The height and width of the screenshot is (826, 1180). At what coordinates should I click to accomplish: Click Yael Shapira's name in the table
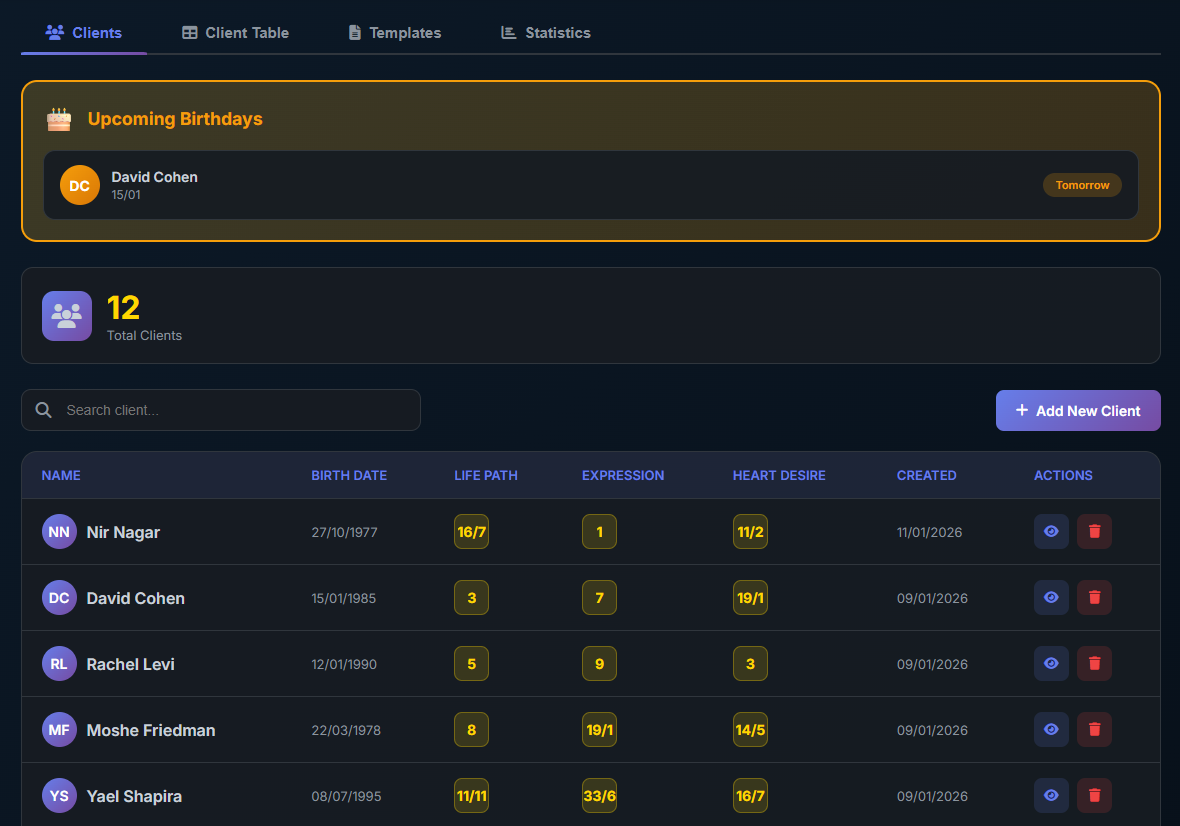point(134,797)
